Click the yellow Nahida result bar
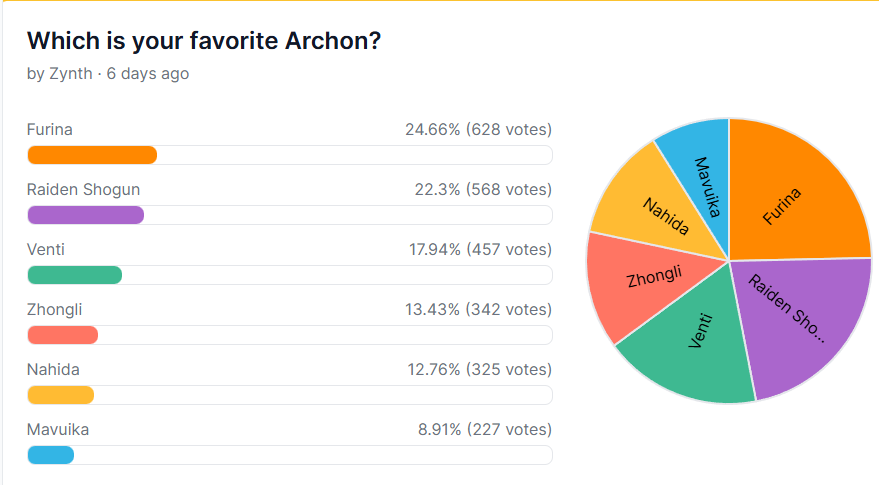The width and height of the screenshot is (879, 485). coord(290,395)
